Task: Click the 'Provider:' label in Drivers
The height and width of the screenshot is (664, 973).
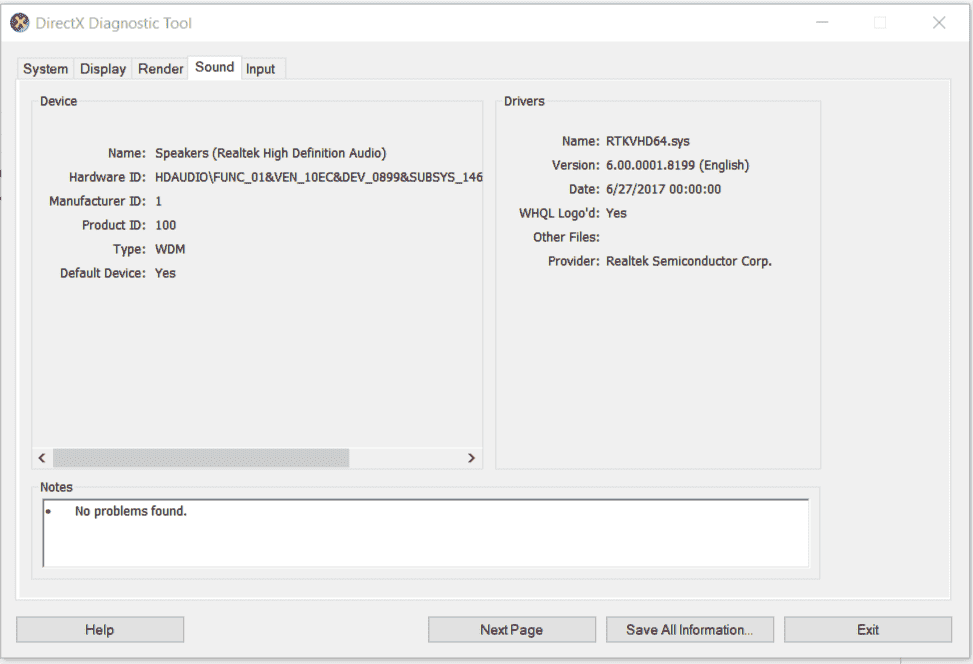Action: [x=574, y=261]
